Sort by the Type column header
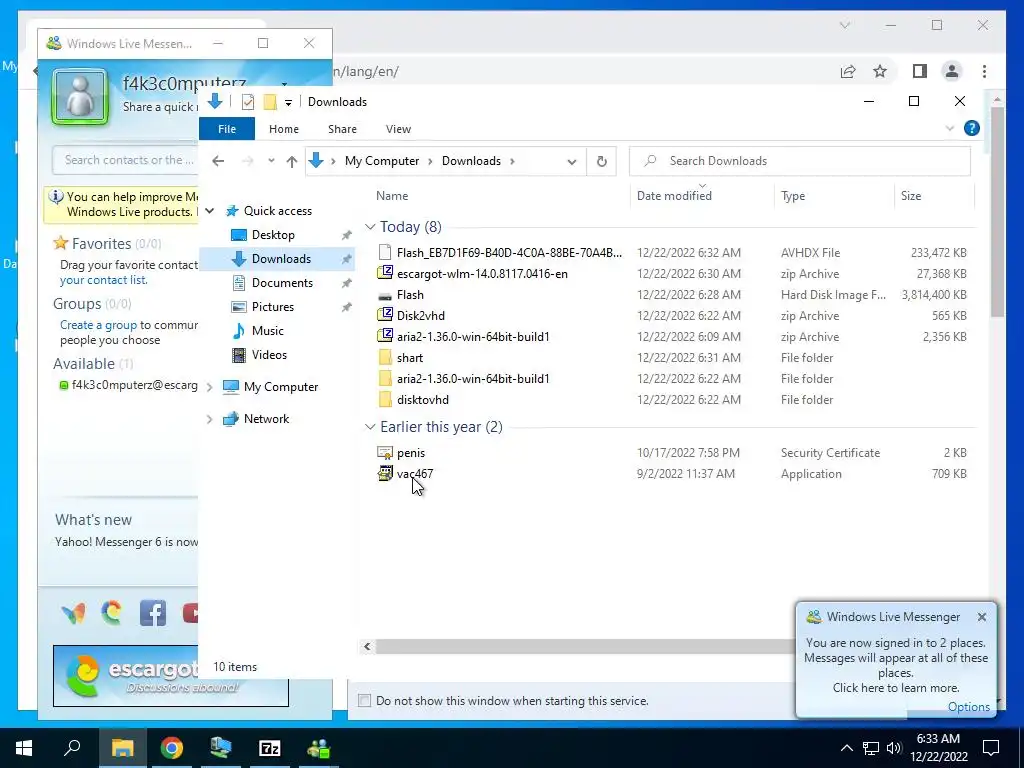The width and height of the screenshot is (1024, 768). tap(793, 195)
